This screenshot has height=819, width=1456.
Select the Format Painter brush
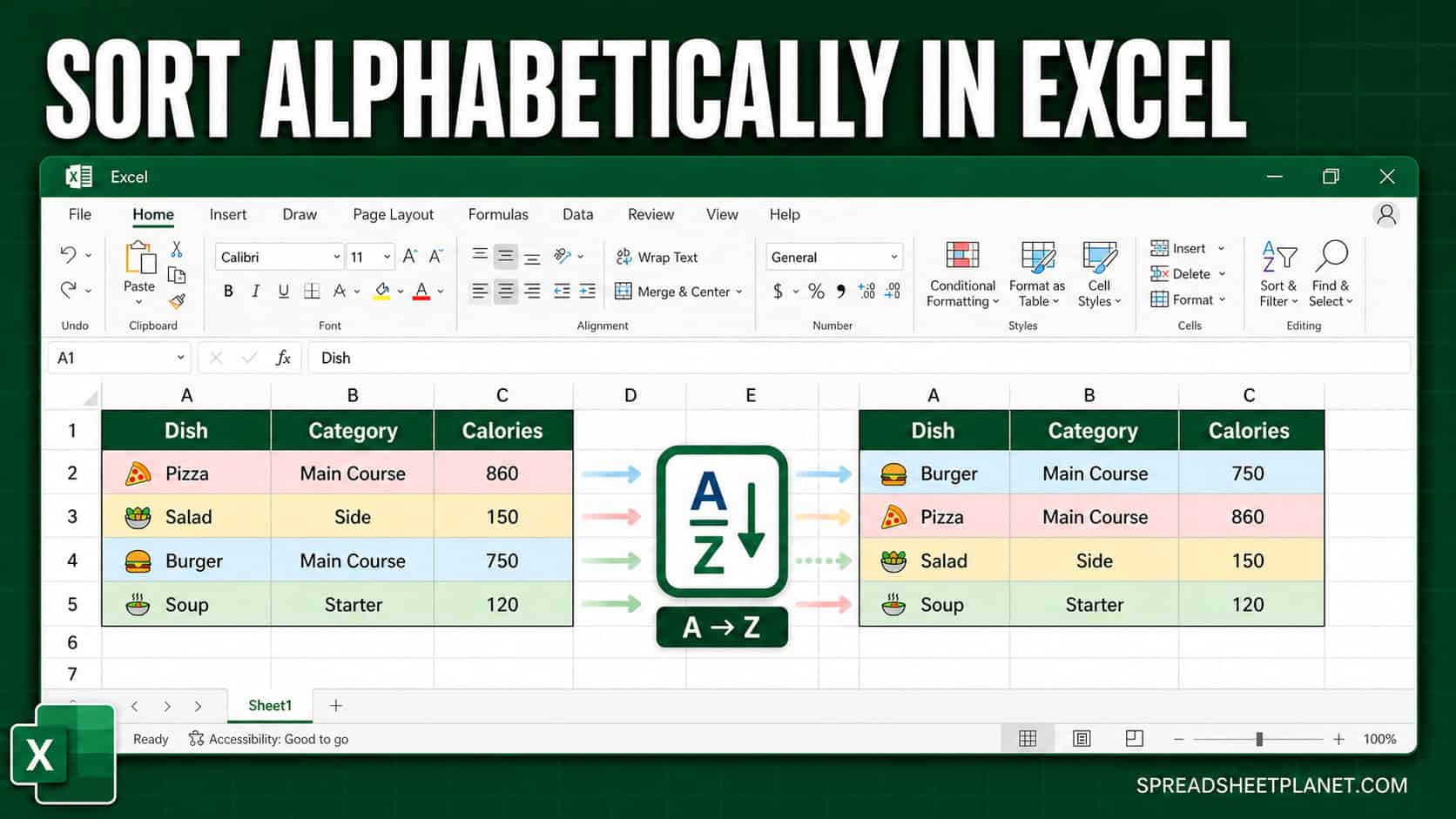point(177,301)
